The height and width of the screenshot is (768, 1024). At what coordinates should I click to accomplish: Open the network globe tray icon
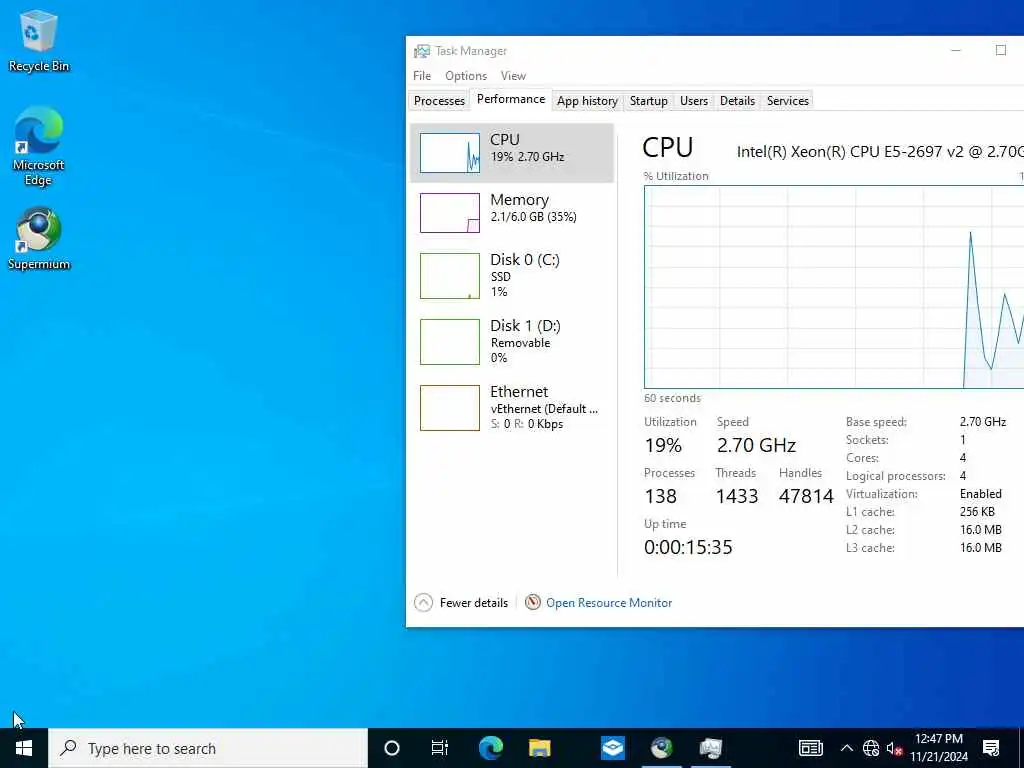(x=871, y=748)
